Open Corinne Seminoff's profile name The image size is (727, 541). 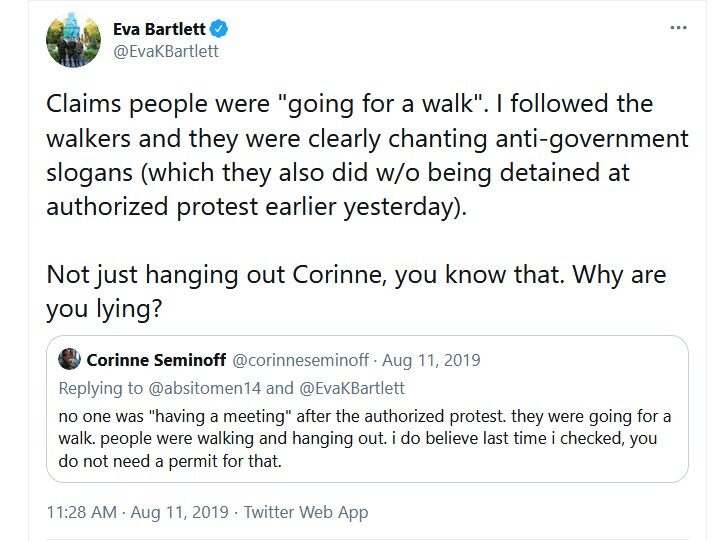coord(156,360)
